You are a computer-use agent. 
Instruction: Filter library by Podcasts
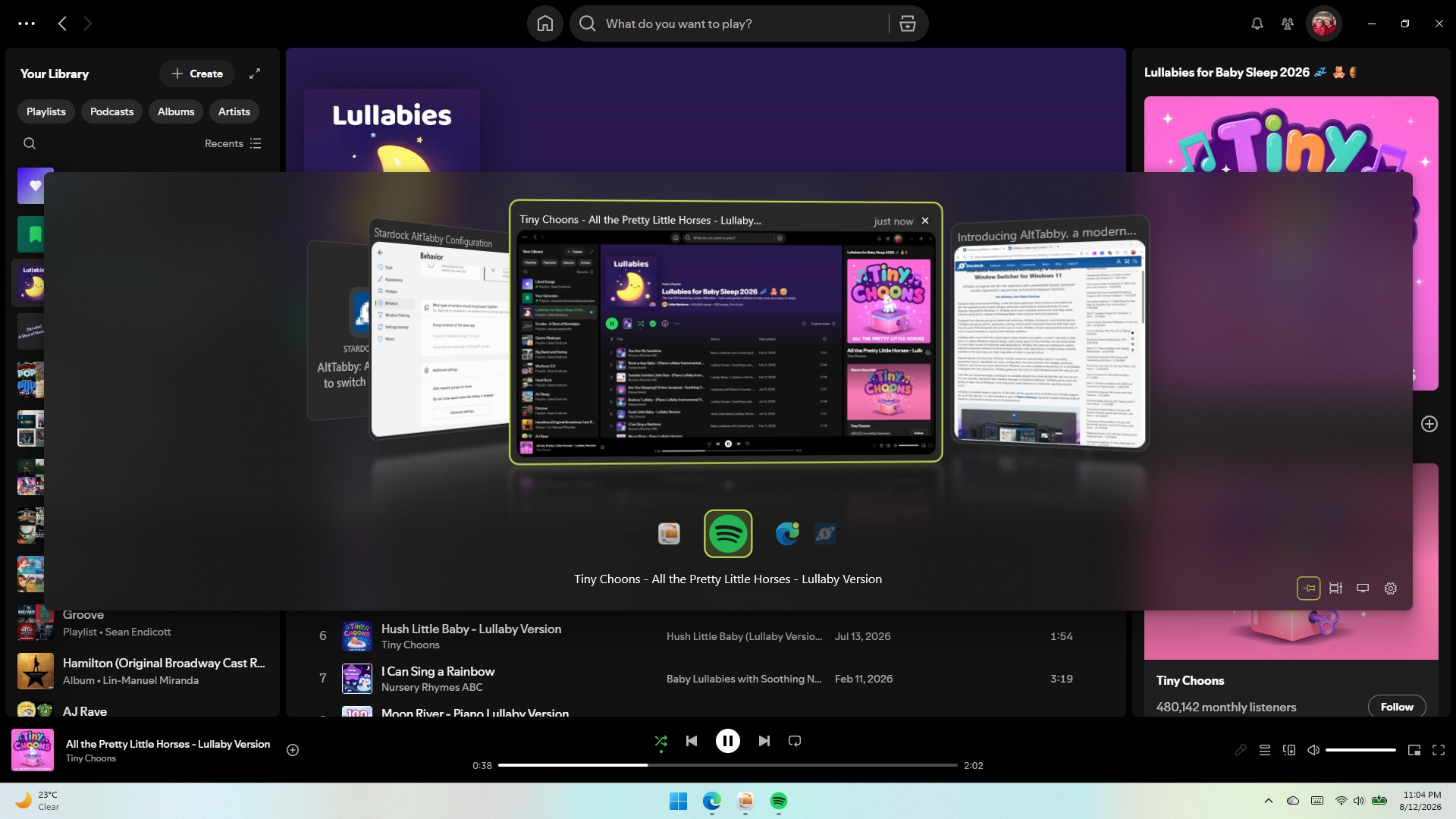pyautogui.click(x=111, y=111)
